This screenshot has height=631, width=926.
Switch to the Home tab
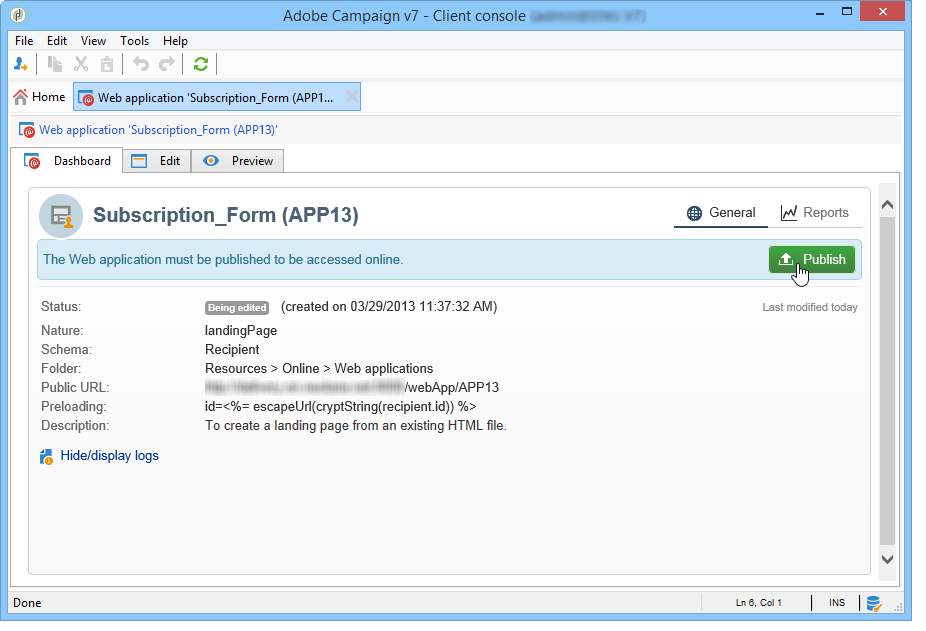point(40,97)
